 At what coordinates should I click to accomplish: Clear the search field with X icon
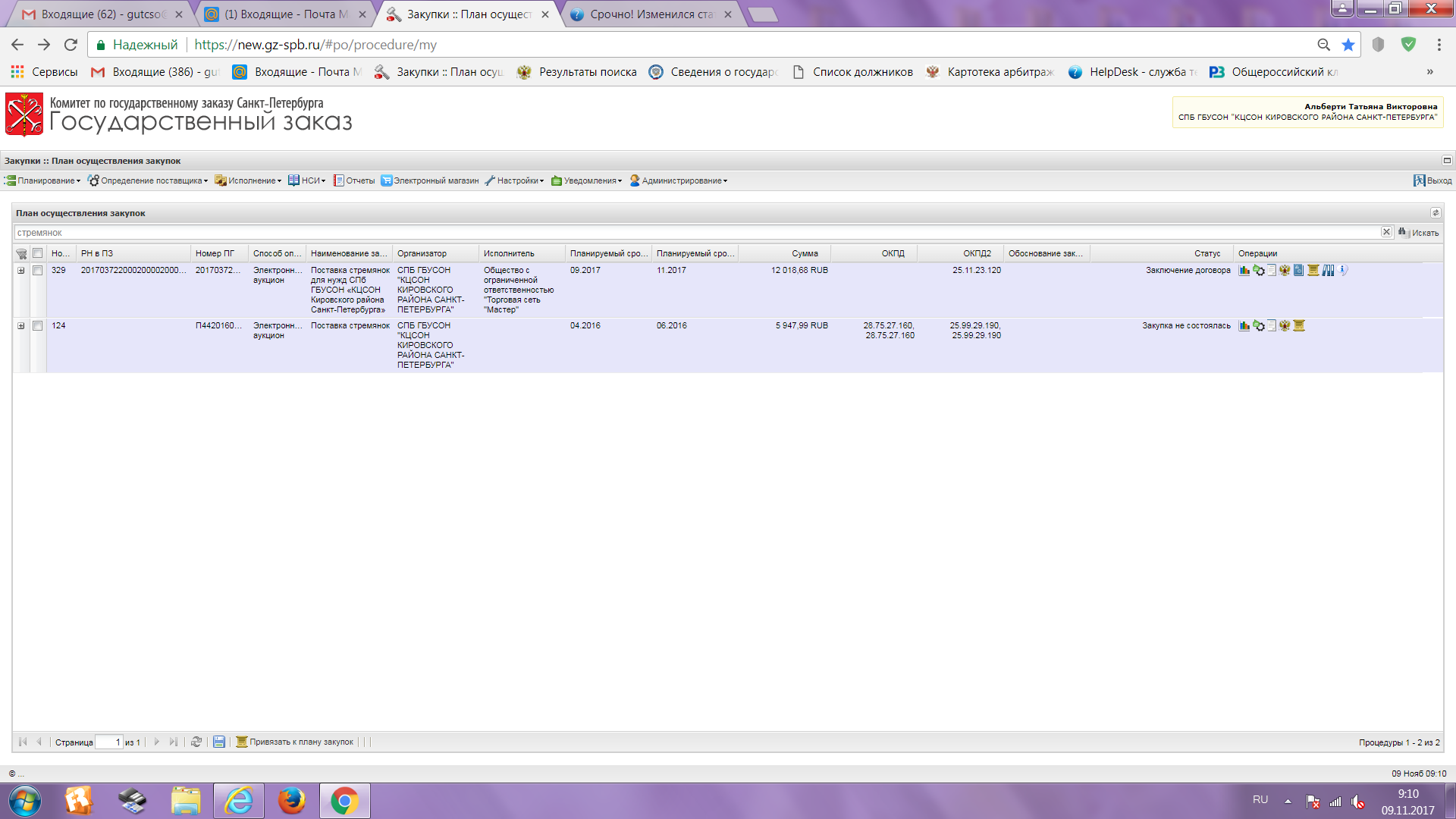[x=1386, y=232]
